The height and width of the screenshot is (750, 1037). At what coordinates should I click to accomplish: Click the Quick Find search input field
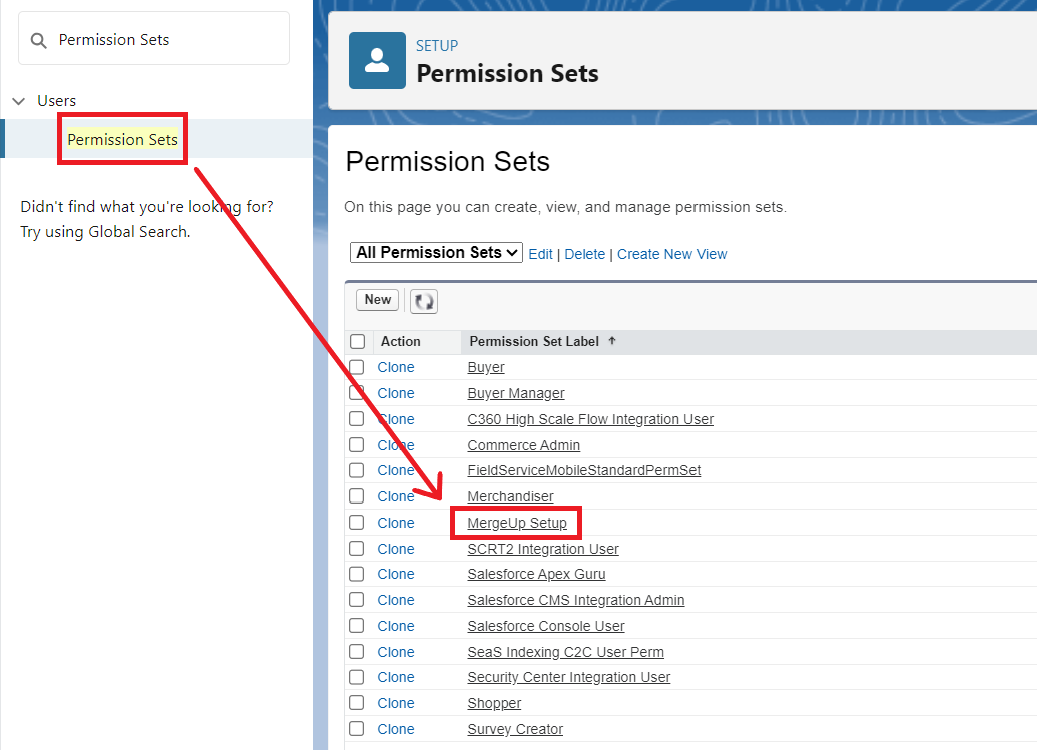pyautogui.click(x=154, y=38)
